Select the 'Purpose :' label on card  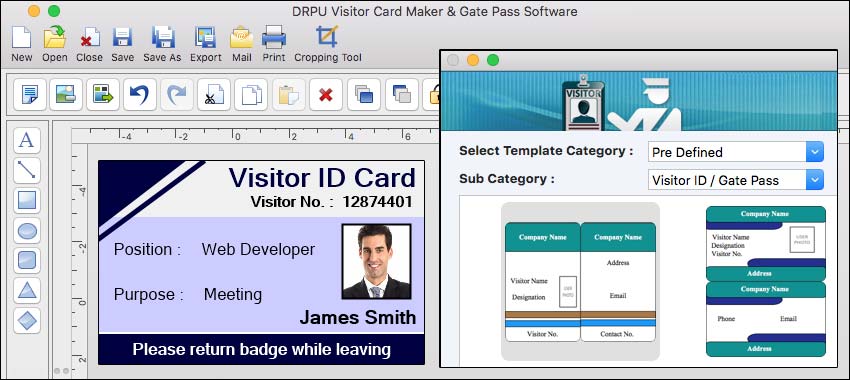(149, 295)
